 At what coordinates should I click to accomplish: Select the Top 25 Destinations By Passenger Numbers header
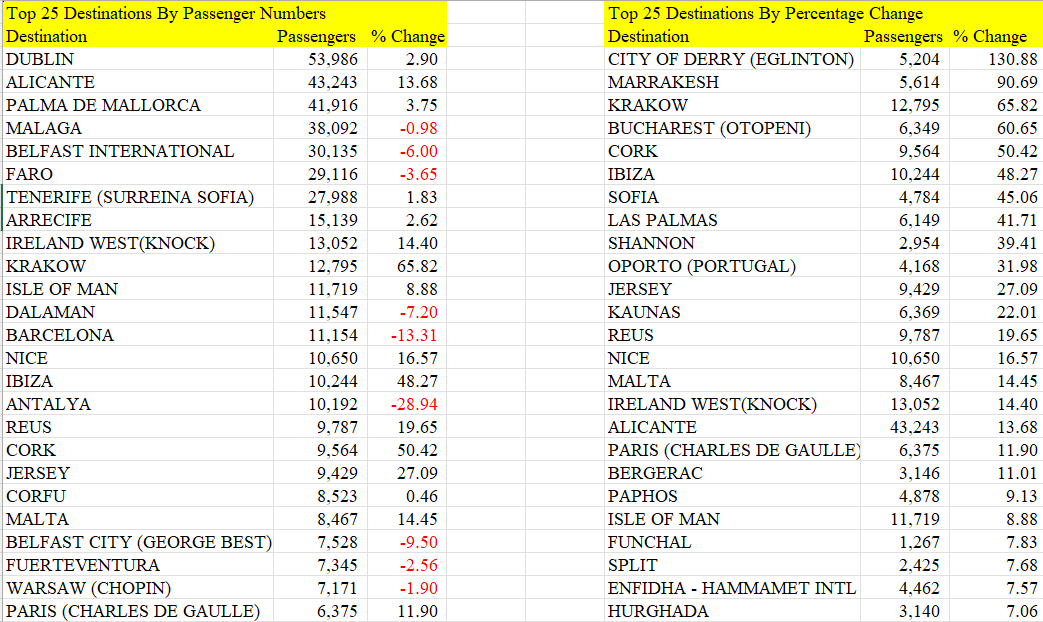(225, 13)
